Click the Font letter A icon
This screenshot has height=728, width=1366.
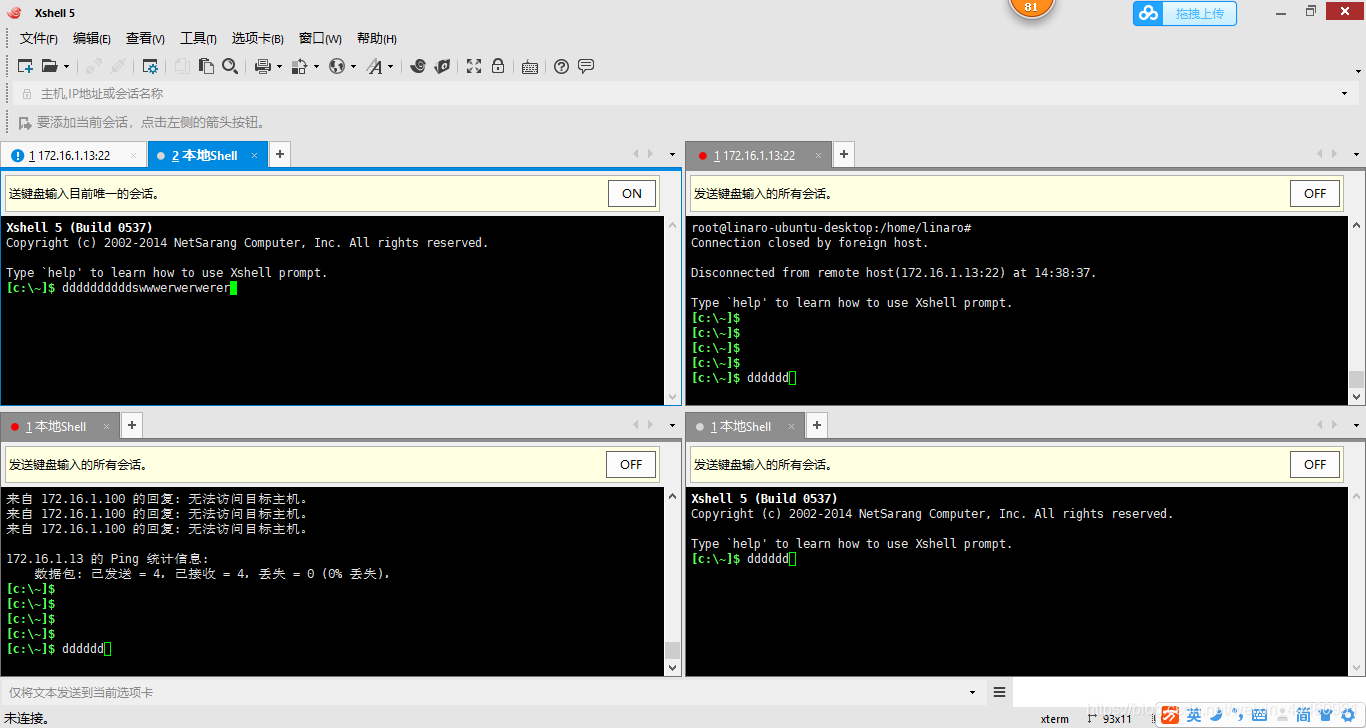pos(374,66)
